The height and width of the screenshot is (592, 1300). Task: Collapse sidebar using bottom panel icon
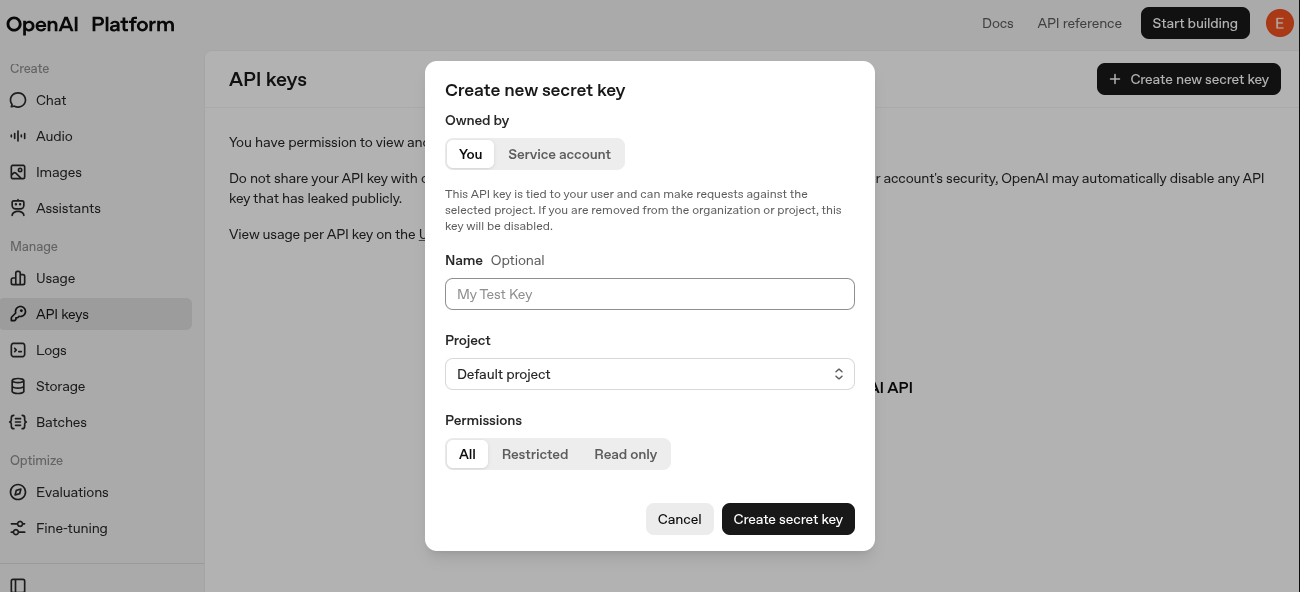(18, 585)
